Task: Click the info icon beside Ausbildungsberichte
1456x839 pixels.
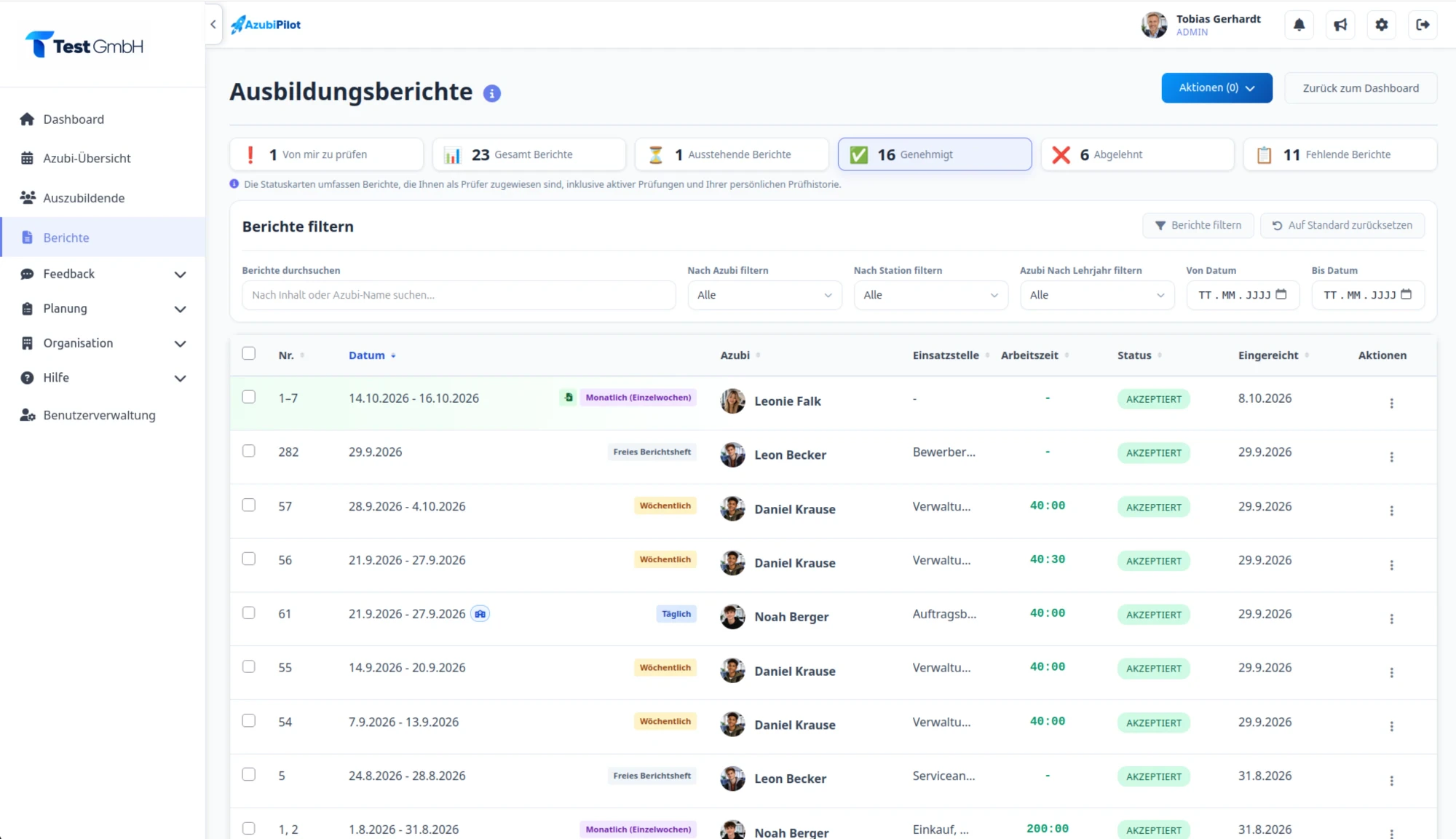Action: pos(492,93)
